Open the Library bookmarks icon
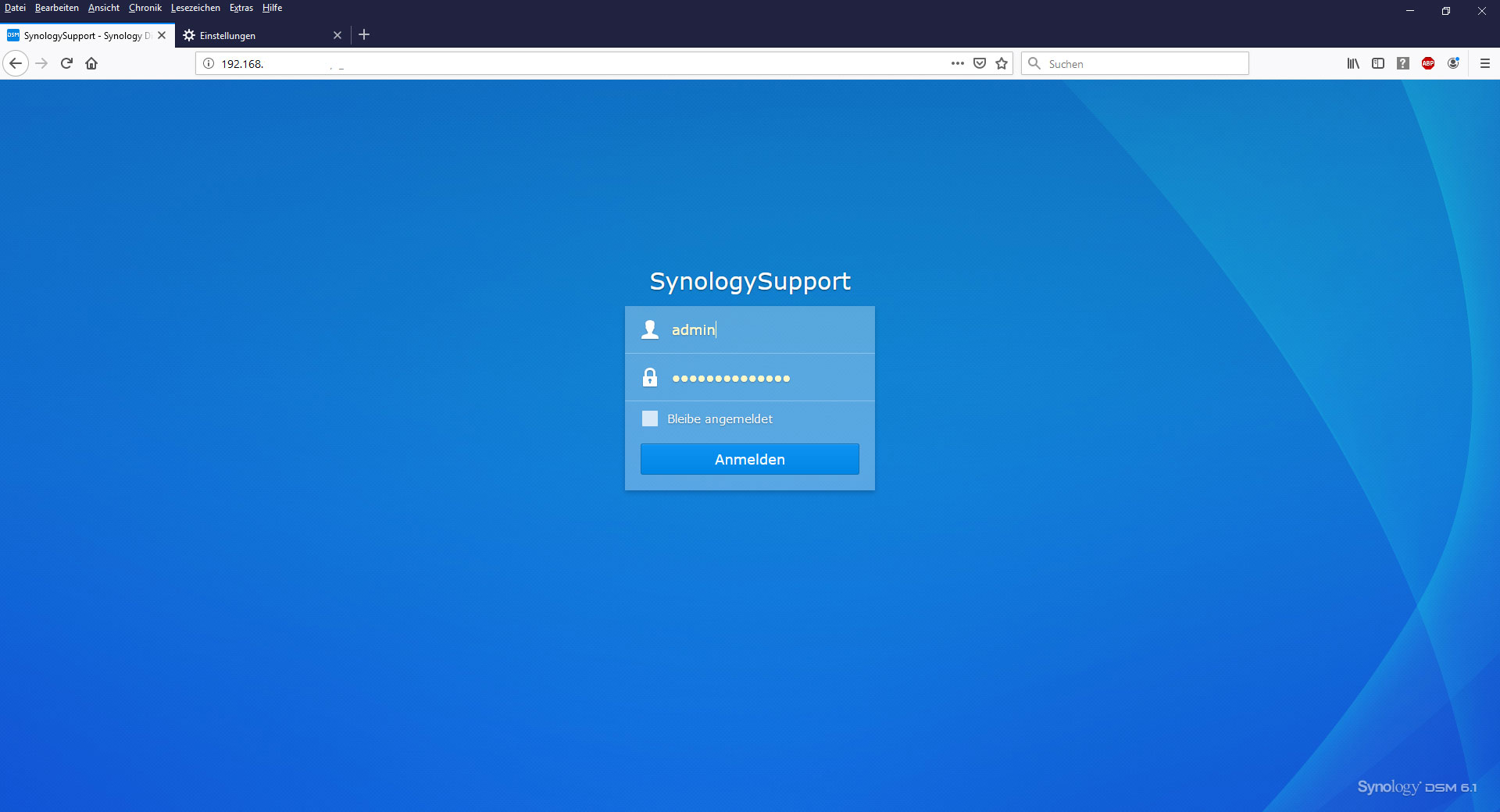Screen dimensions: 1500x812 pyautogui.click(x=1353, y=63)
